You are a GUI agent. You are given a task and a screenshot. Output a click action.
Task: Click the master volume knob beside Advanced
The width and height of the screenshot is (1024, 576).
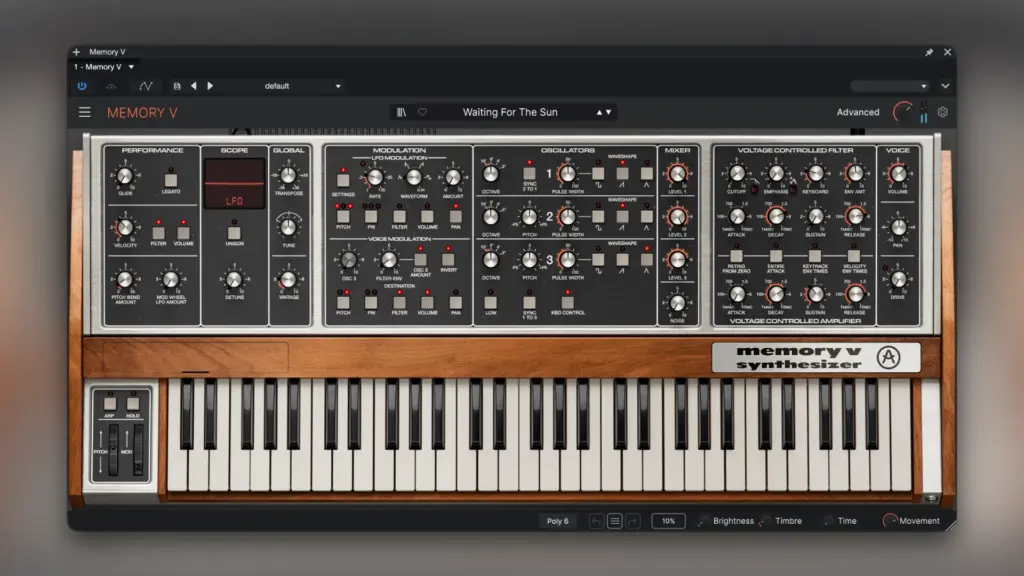coord(903,112)
